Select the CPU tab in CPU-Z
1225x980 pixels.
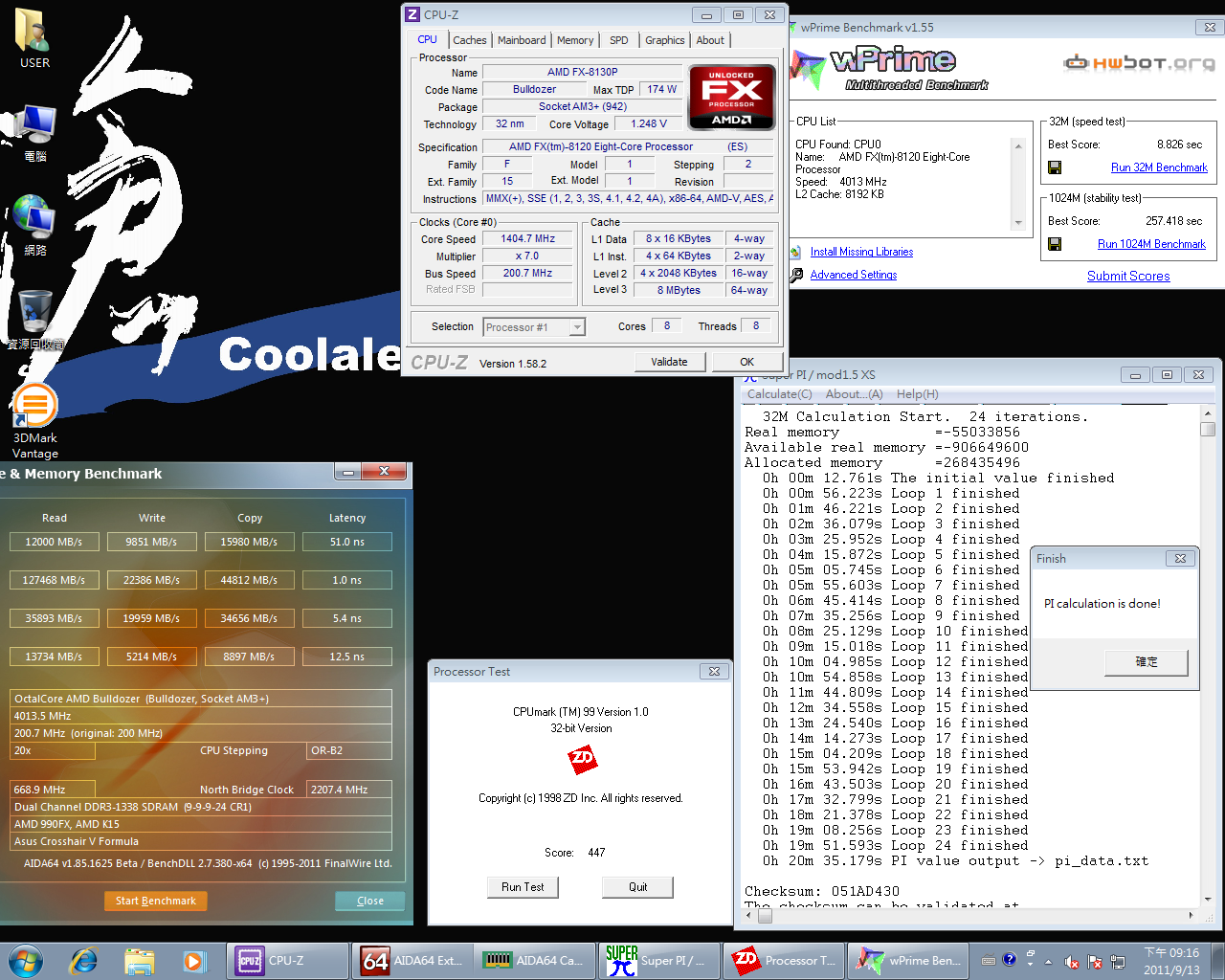pos(427,39)
